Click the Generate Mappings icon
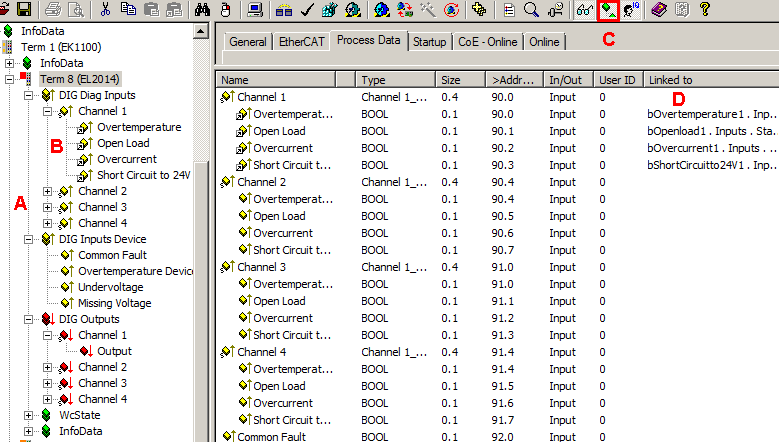The height and width of the screenshot is (442, 779). 284,9
